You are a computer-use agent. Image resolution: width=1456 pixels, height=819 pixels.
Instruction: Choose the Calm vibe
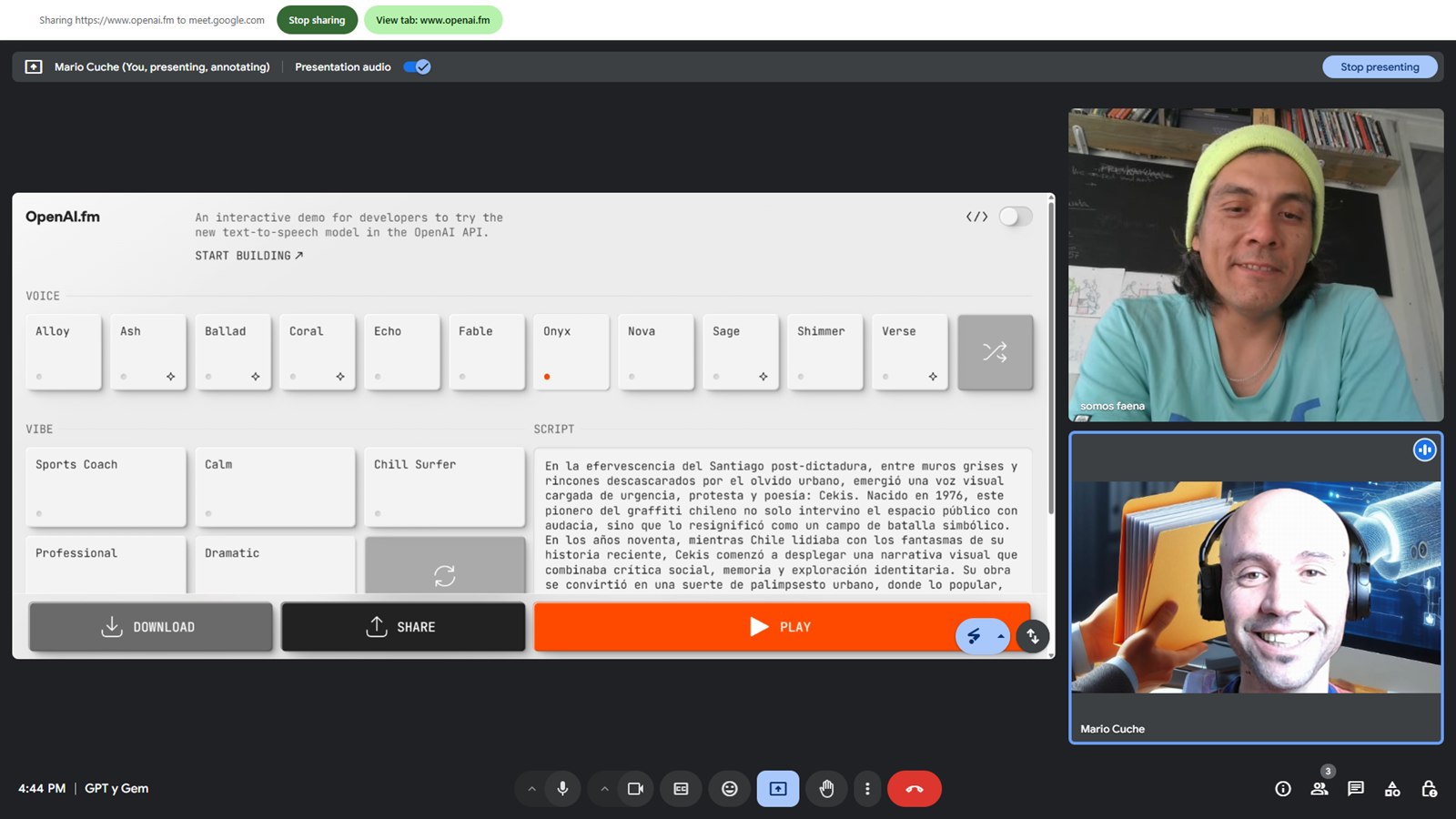pyautogui.click(x=276, y=487)
